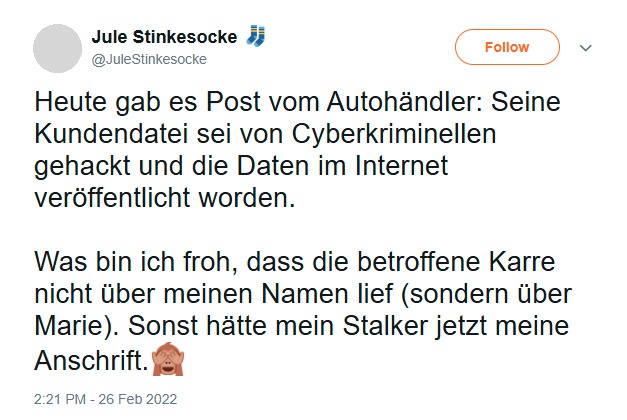The image size is (627, 420).
Task: Click the socks emoji beside the name
Action: pos(257,37)
